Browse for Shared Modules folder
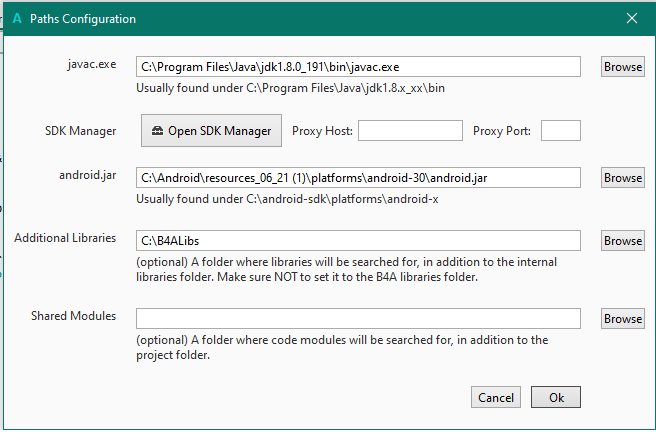The width and height of the screenshot is (656, 433). 622,318
